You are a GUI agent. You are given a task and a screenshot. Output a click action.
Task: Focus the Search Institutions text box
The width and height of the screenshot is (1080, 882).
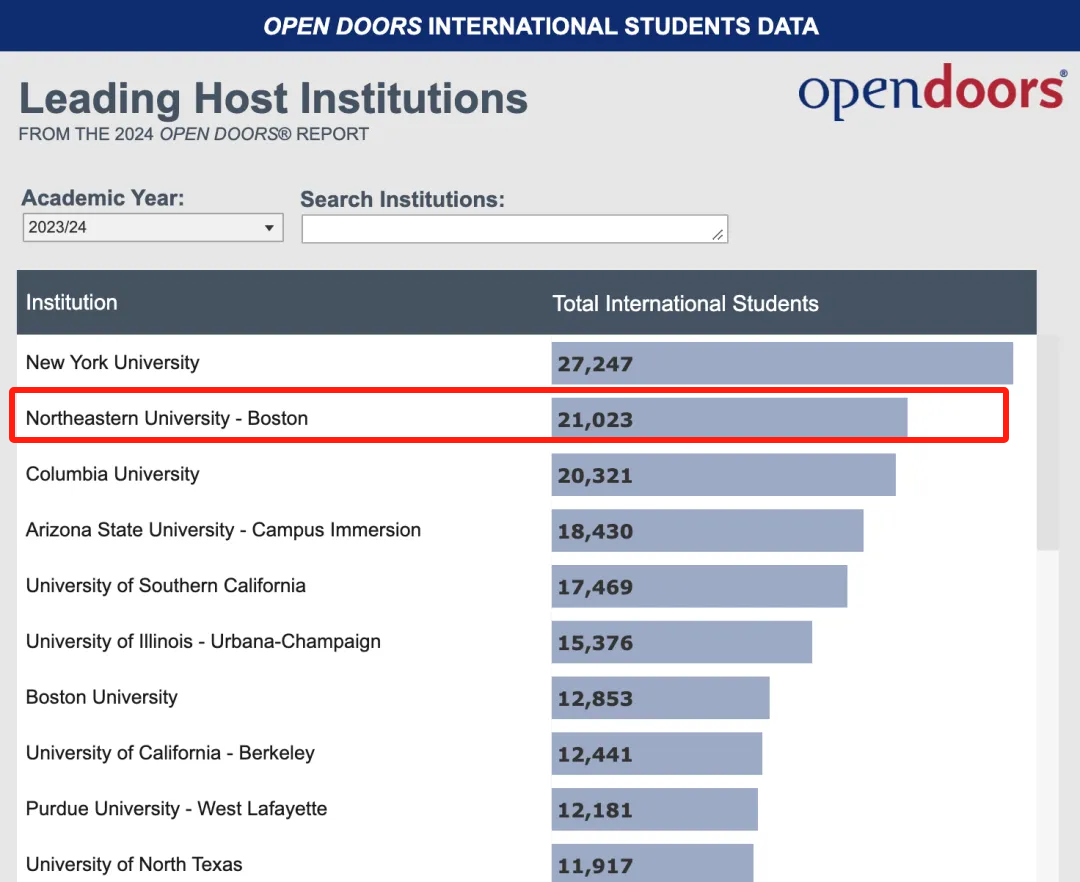(x=515, y=229)
